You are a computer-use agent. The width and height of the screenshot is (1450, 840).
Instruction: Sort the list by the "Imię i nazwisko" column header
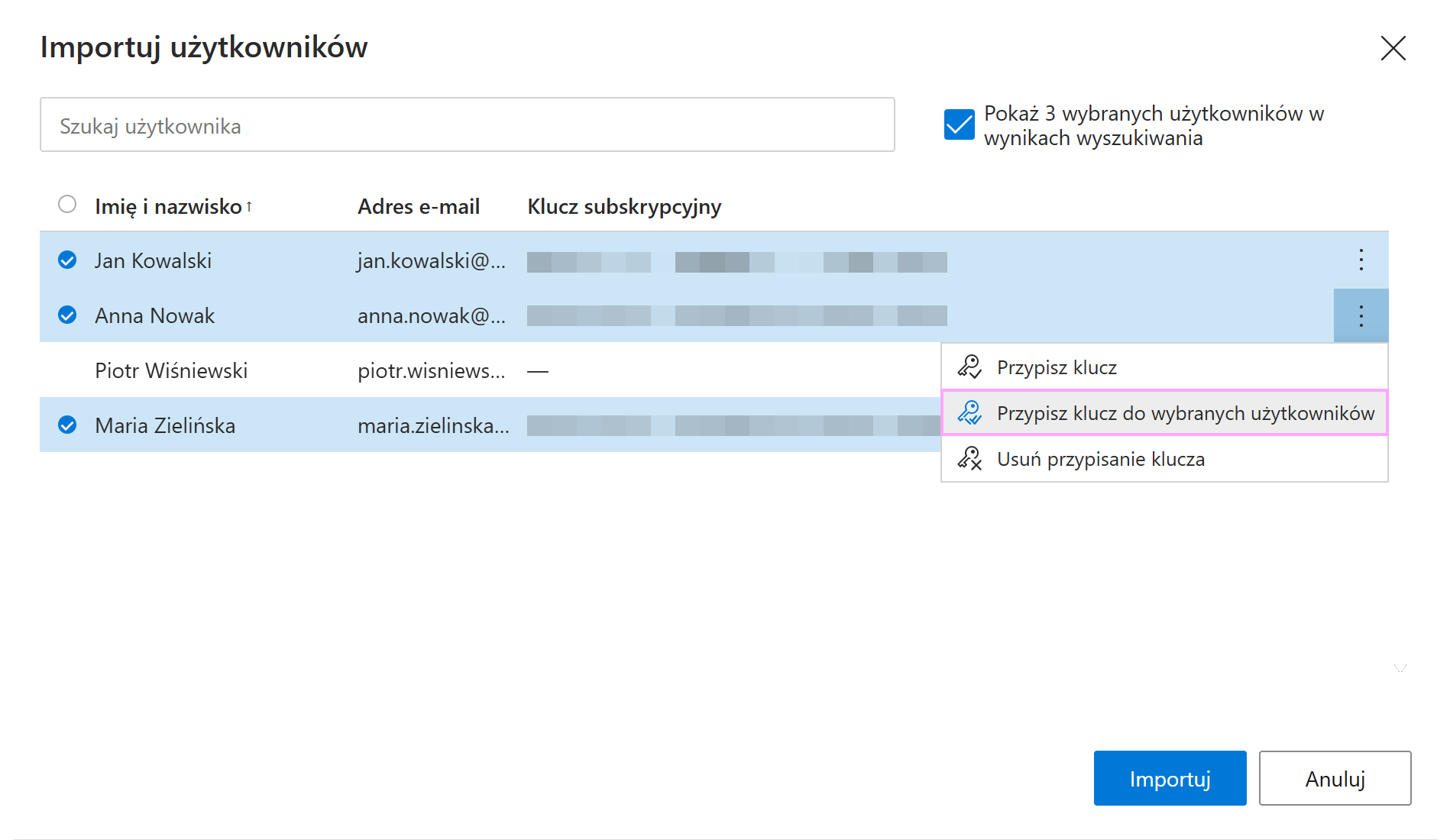coord(167,205)
